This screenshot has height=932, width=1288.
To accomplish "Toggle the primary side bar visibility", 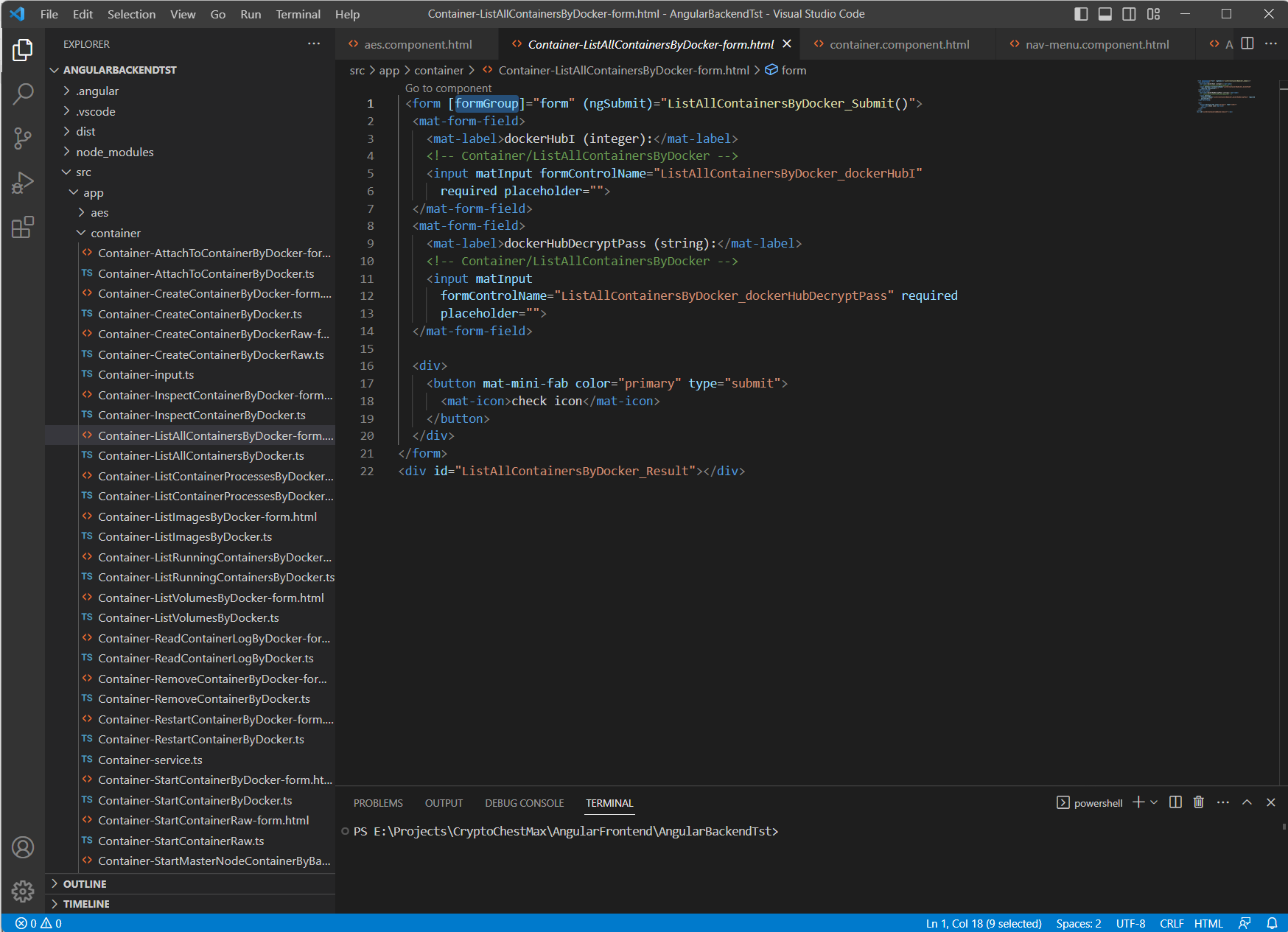I will pos(1081,14).
